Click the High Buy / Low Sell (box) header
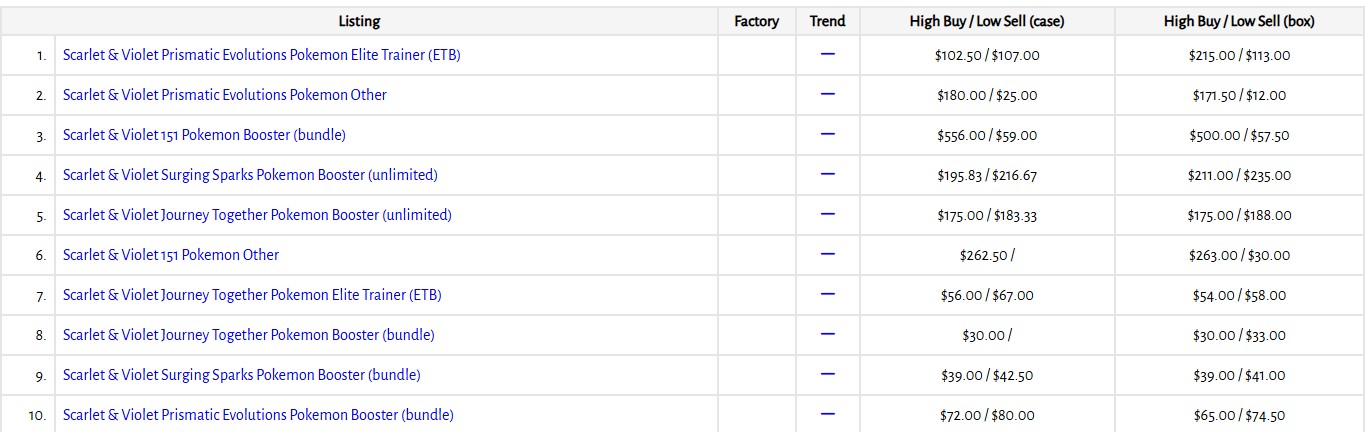This screenshot has height=432, width=1365. click(x=1239, y=21)
